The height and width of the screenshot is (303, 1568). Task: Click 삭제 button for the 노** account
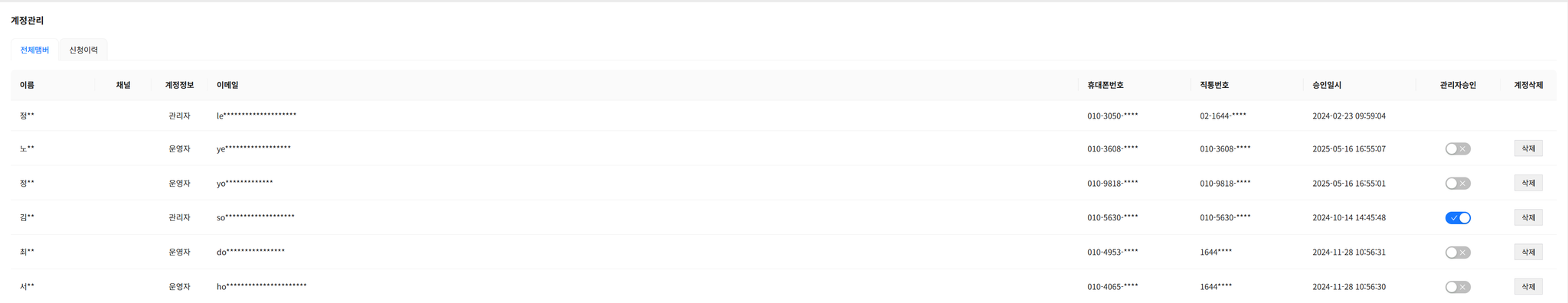1528,148
